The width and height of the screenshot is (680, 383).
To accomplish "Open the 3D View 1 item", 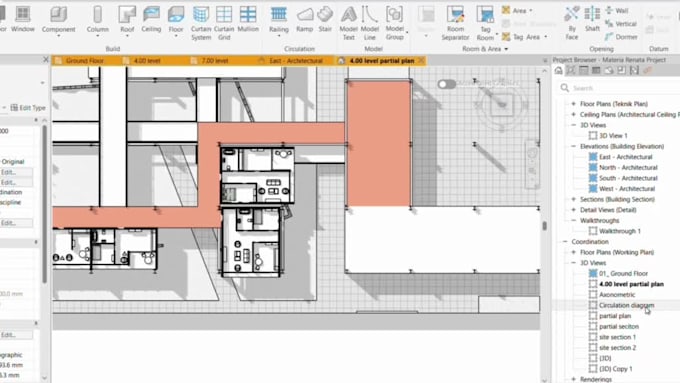I will click(x=613, y=136).
